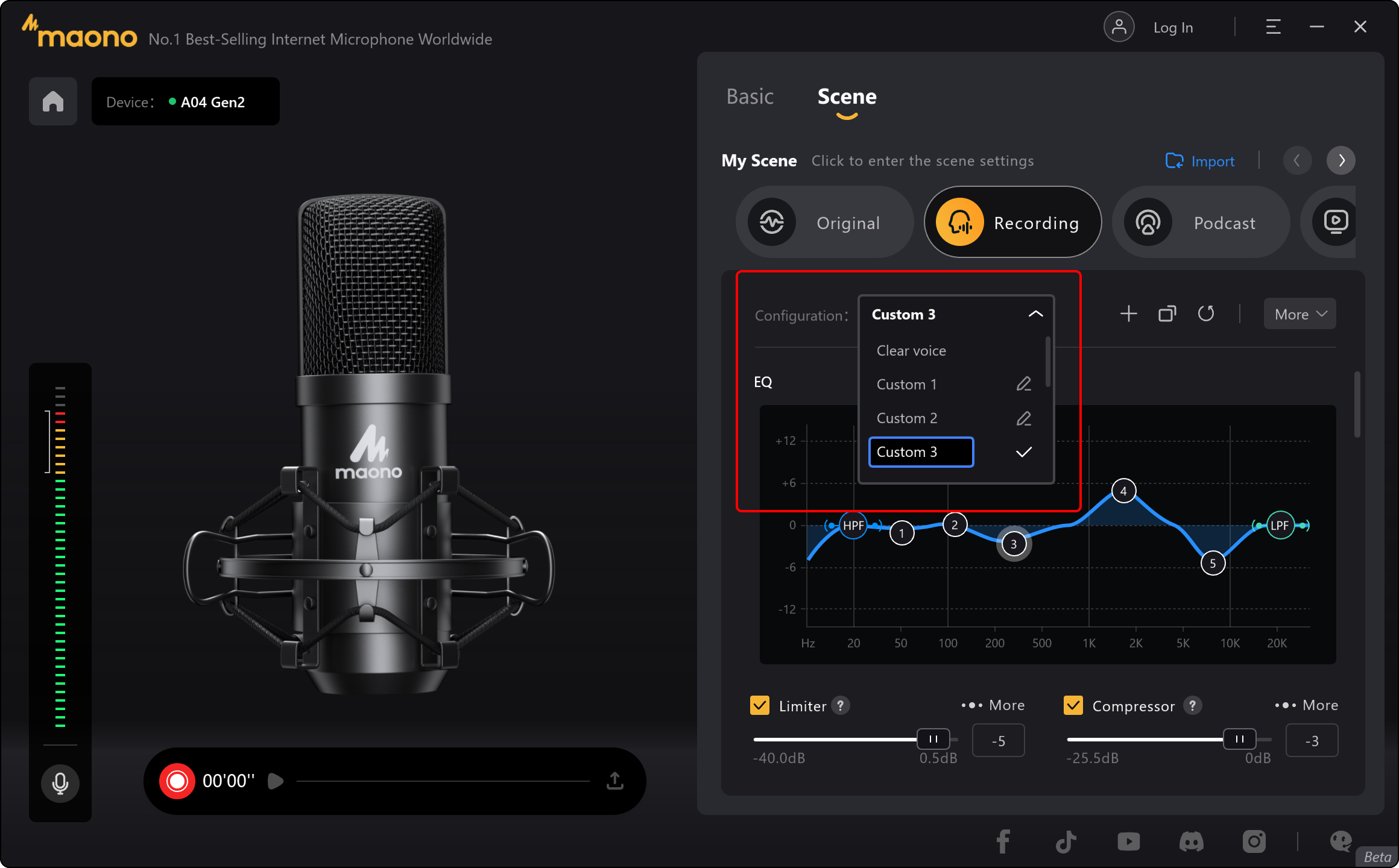The height and width of the screenshot is (868, 1399).
Task: Open the Device A04 Gen2 selector
Action: [x=185, y=101]
